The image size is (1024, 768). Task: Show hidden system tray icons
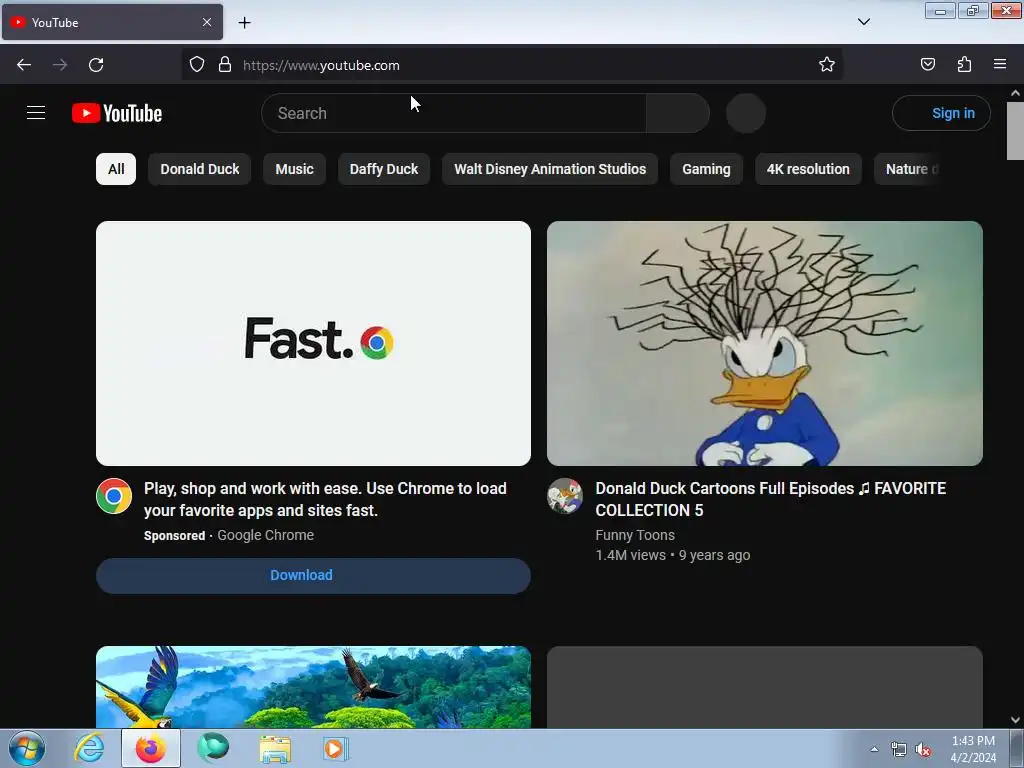click(x=874, y=750)
